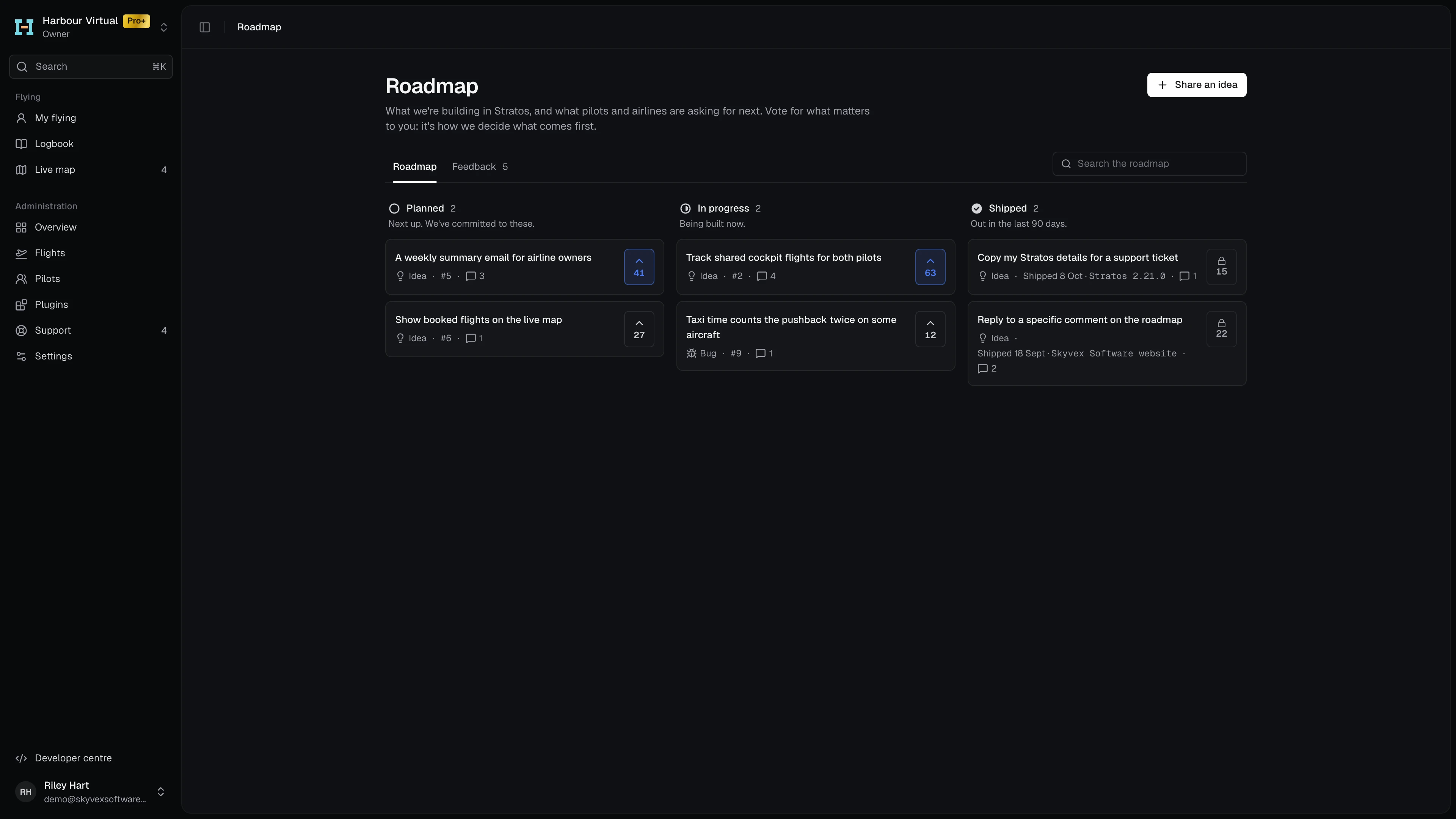Open the Pilots admin page
Image resolution: width=1456 pixels, height=819 pixels.
[x=91, y=279]
